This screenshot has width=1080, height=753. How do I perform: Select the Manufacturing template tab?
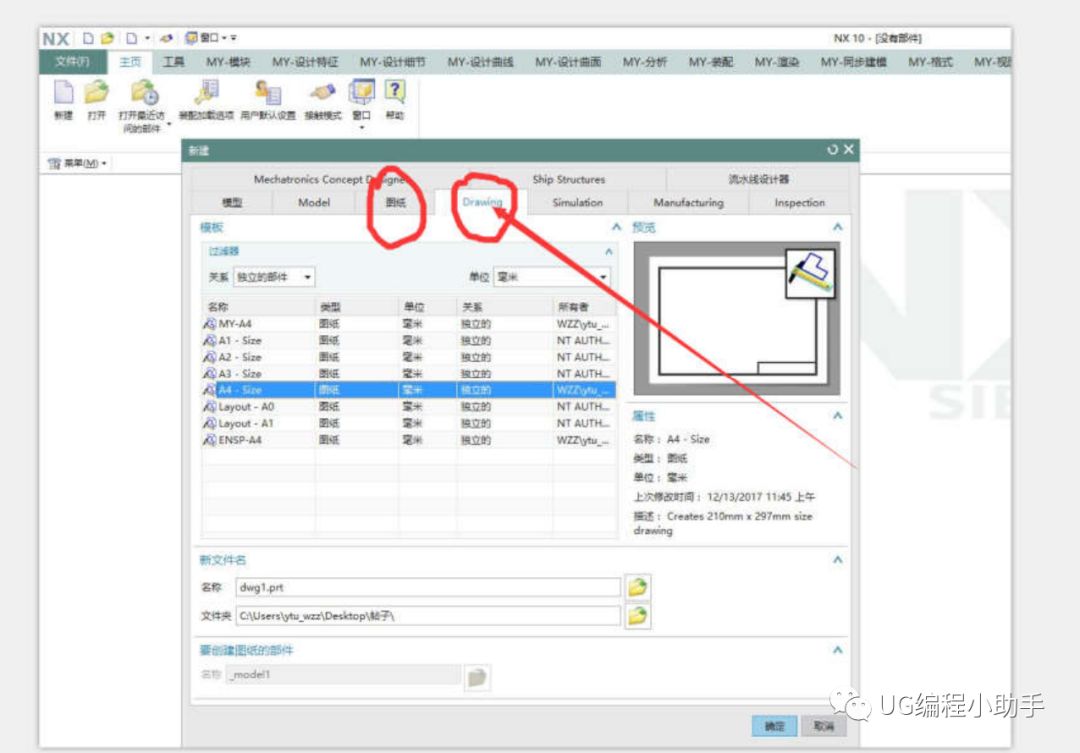[x=688, y=203]
